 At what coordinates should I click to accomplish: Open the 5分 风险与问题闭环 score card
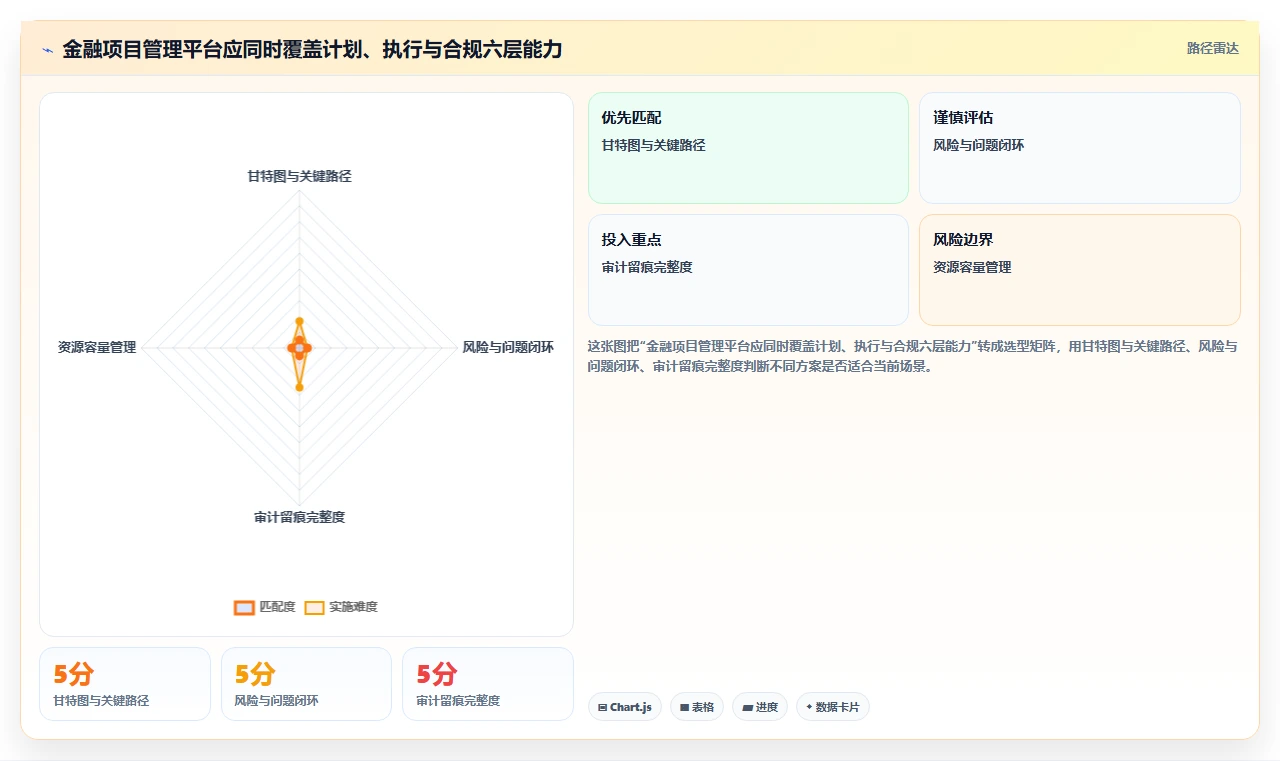pos(306,684)
